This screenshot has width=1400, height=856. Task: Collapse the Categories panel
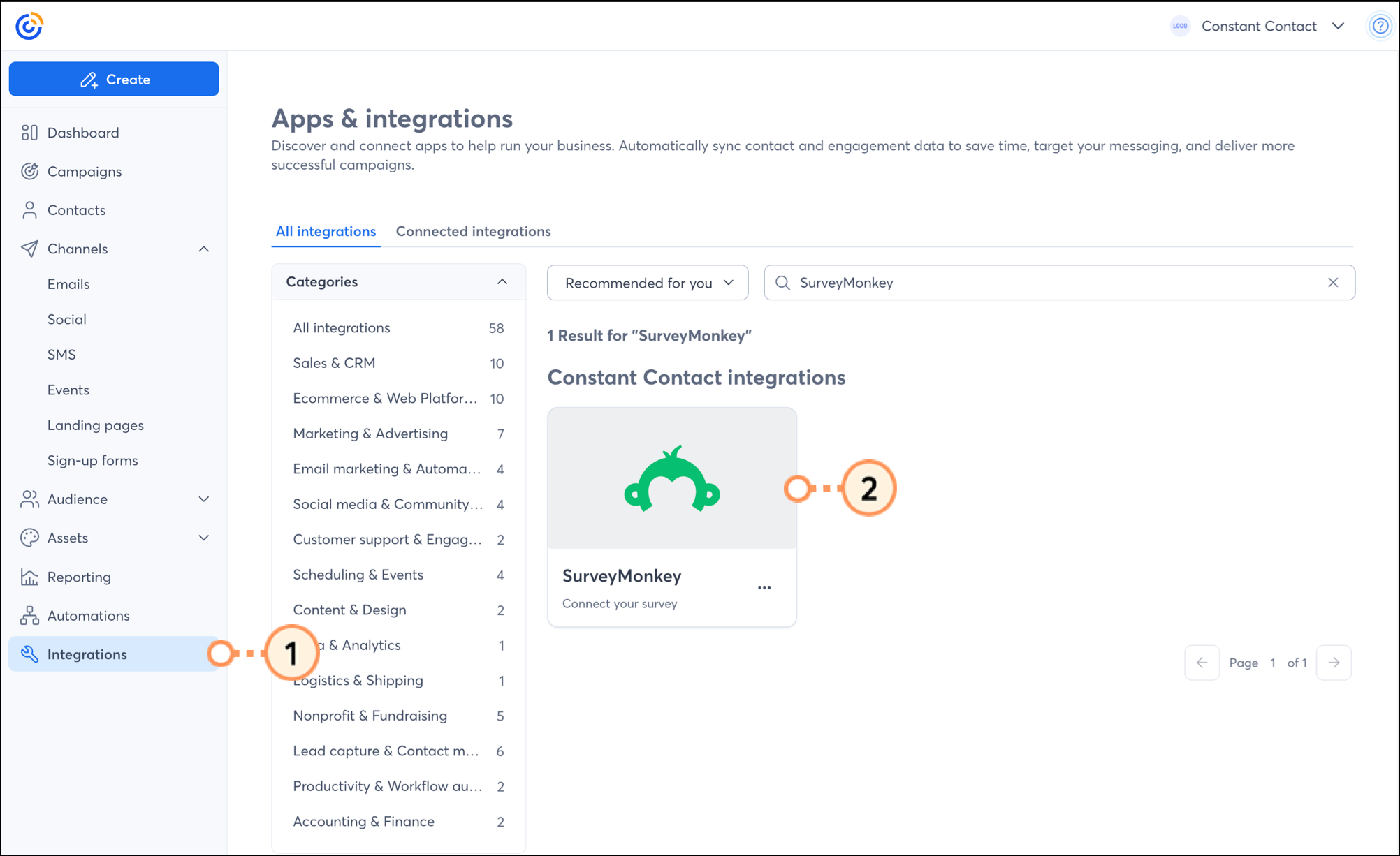[x=502, y=282]
